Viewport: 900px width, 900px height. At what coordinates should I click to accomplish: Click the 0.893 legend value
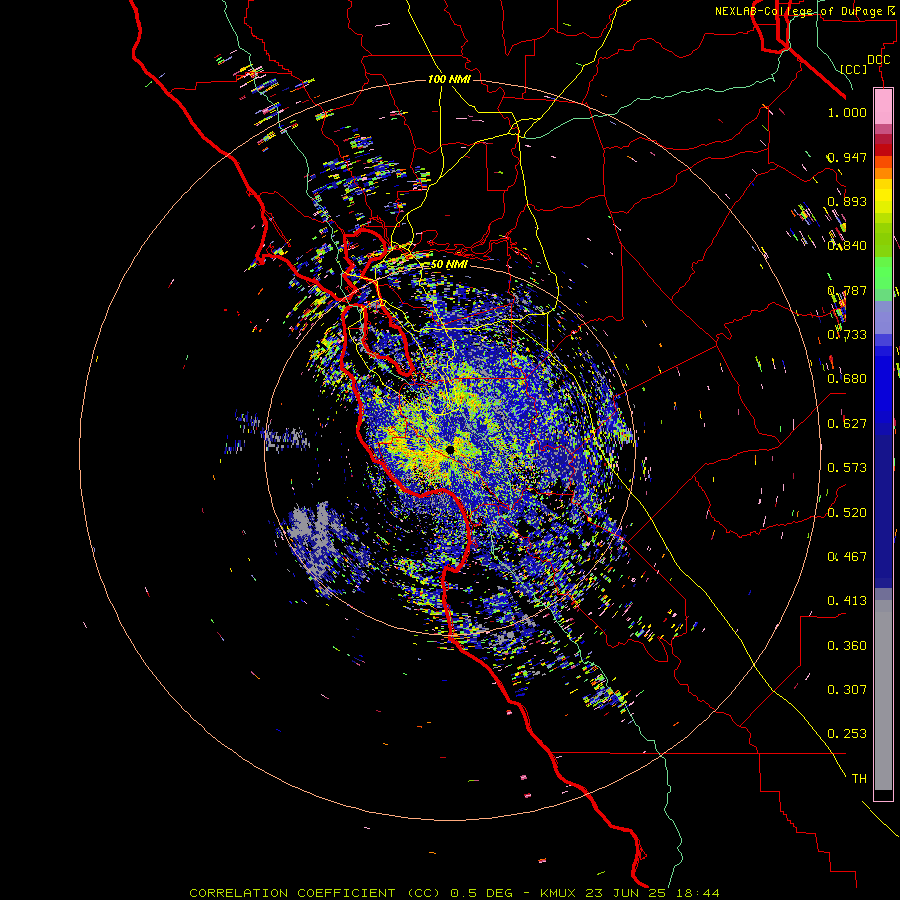[x=847, y=201]
